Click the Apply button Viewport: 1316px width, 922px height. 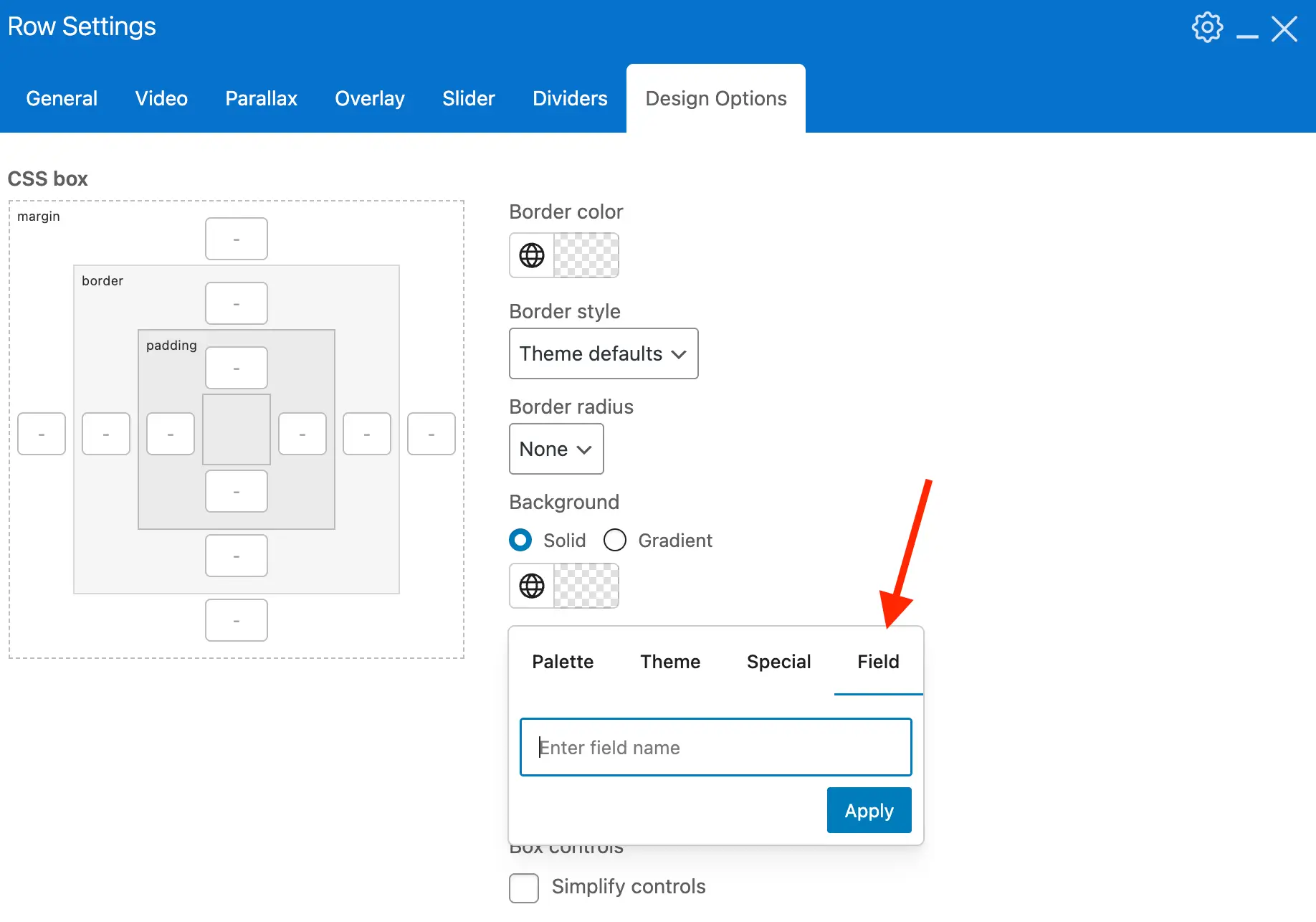tap(869, 810)
